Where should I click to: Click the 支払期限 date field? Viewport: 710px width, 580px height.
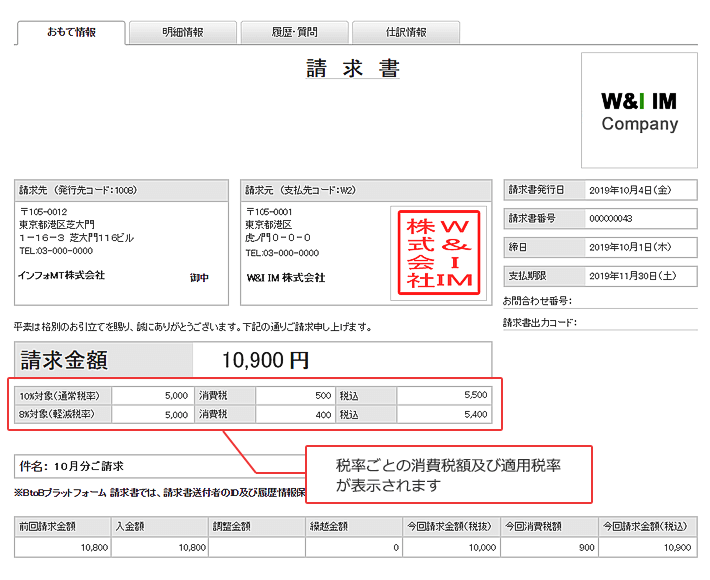tap(641, 275)
